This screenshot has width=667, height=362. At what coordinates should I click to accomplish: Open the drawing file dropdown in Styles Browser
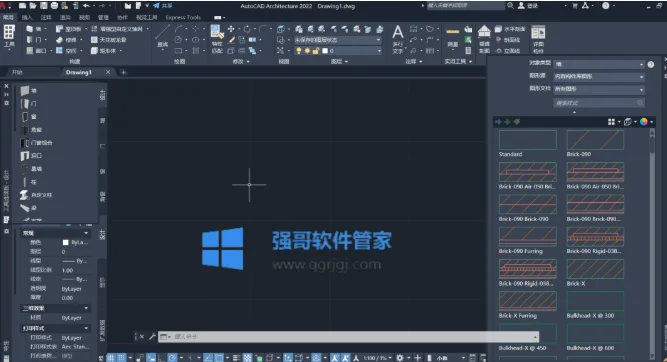point(599,89)
